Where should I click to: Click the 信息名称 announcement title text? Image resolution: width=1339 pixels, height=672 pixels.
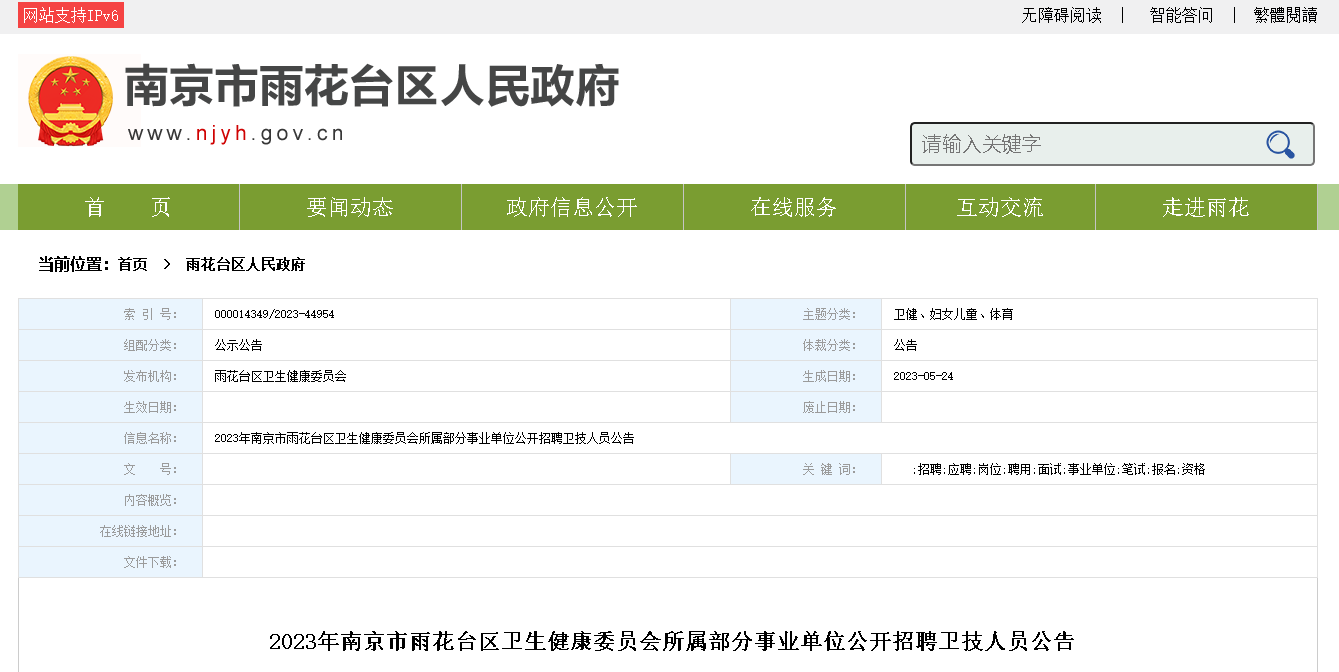point(424,439)
